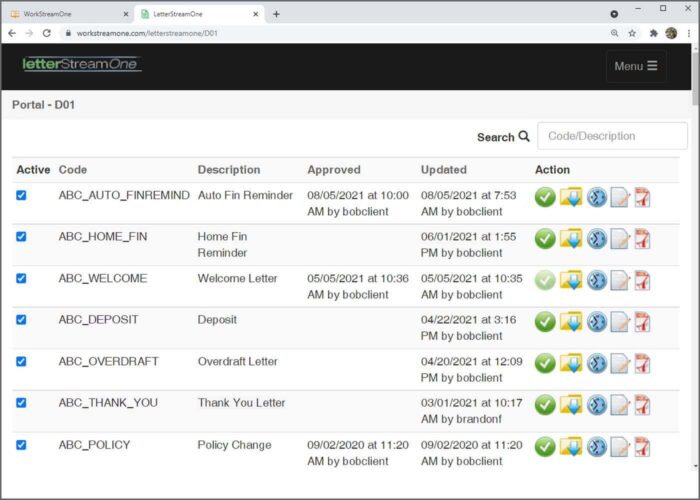Click the browser zoom indicator icon

pos(615,33)
